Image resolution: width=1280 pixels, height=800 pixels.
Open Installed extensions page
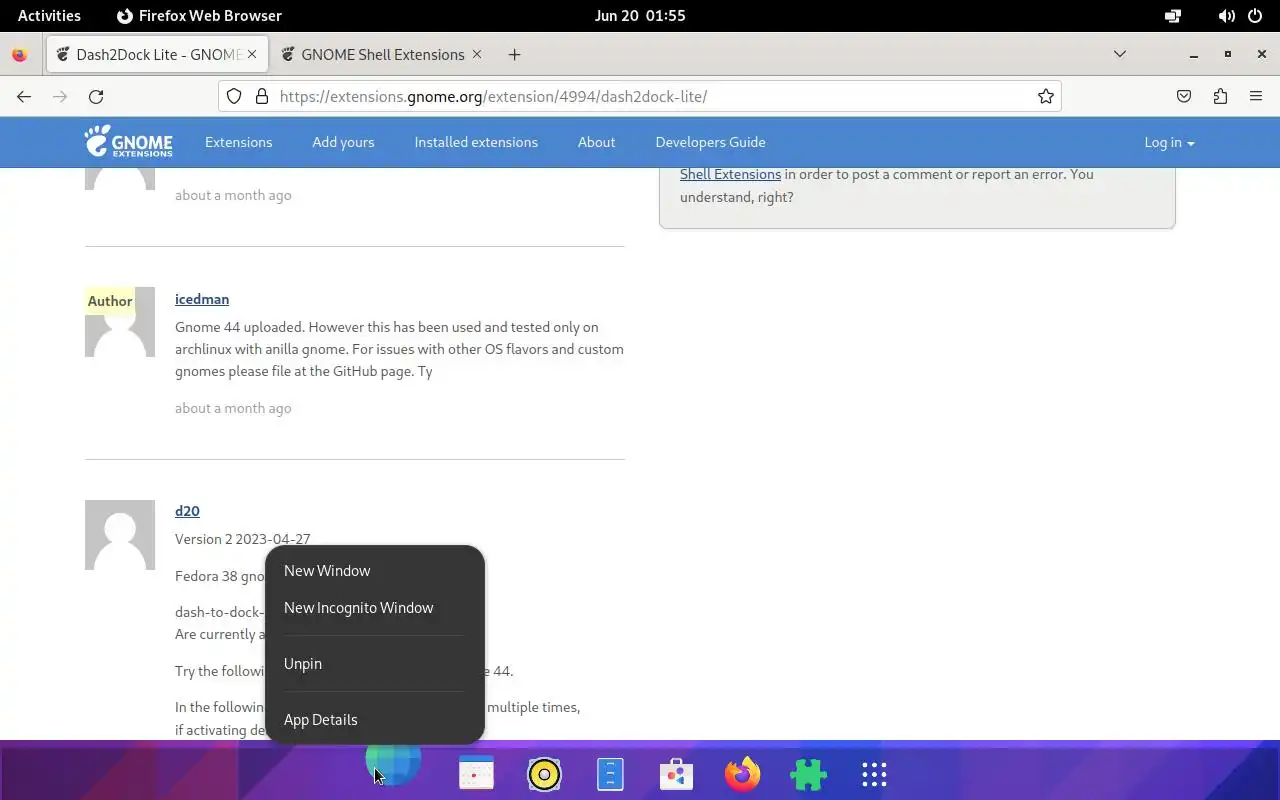coord(476,142)
